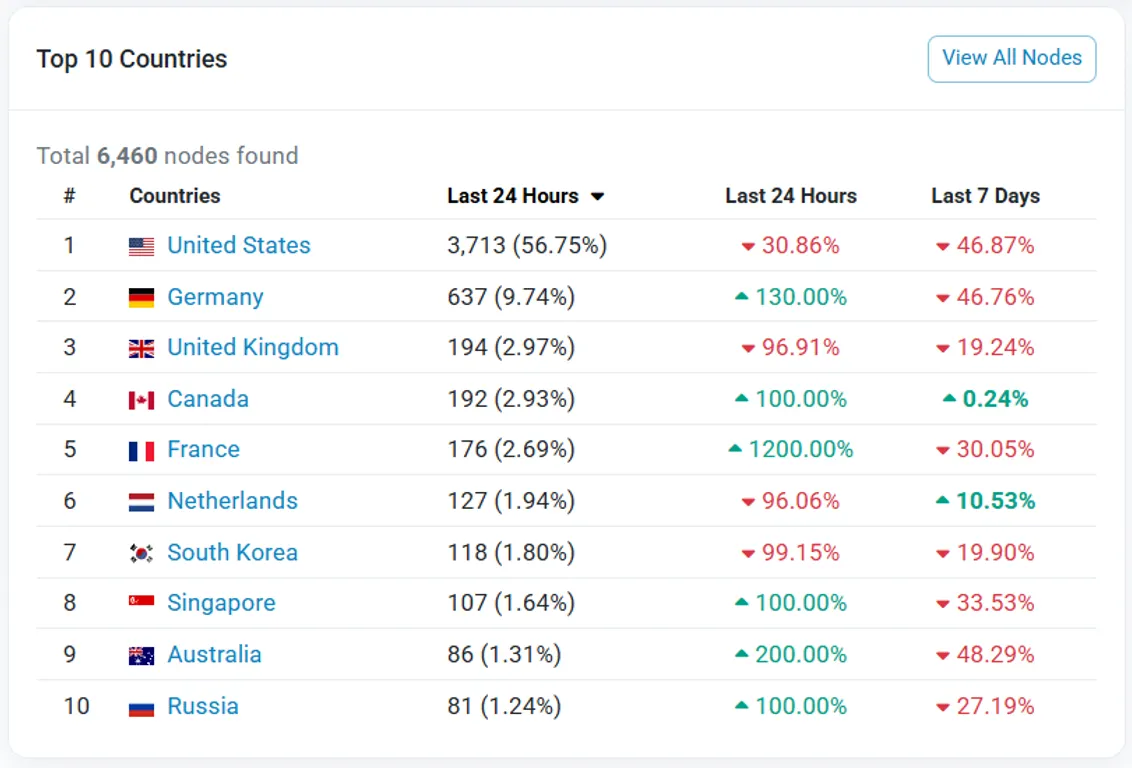Open the Netherlands country link

(232, 500)
